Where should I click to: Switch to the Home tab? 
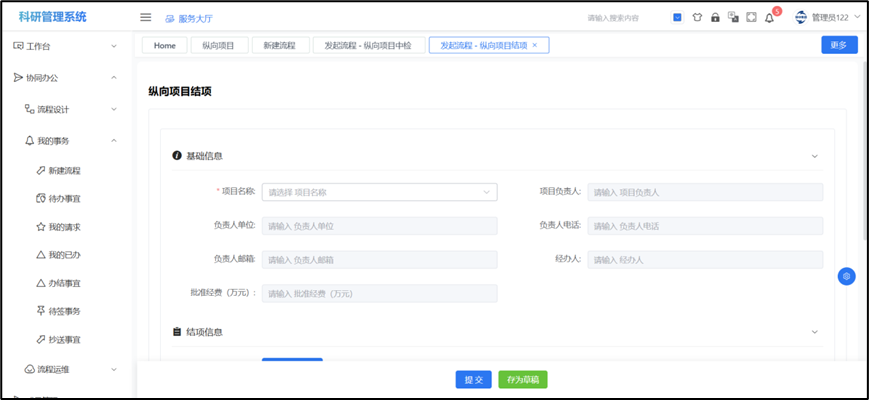click(x=165, y=45)
